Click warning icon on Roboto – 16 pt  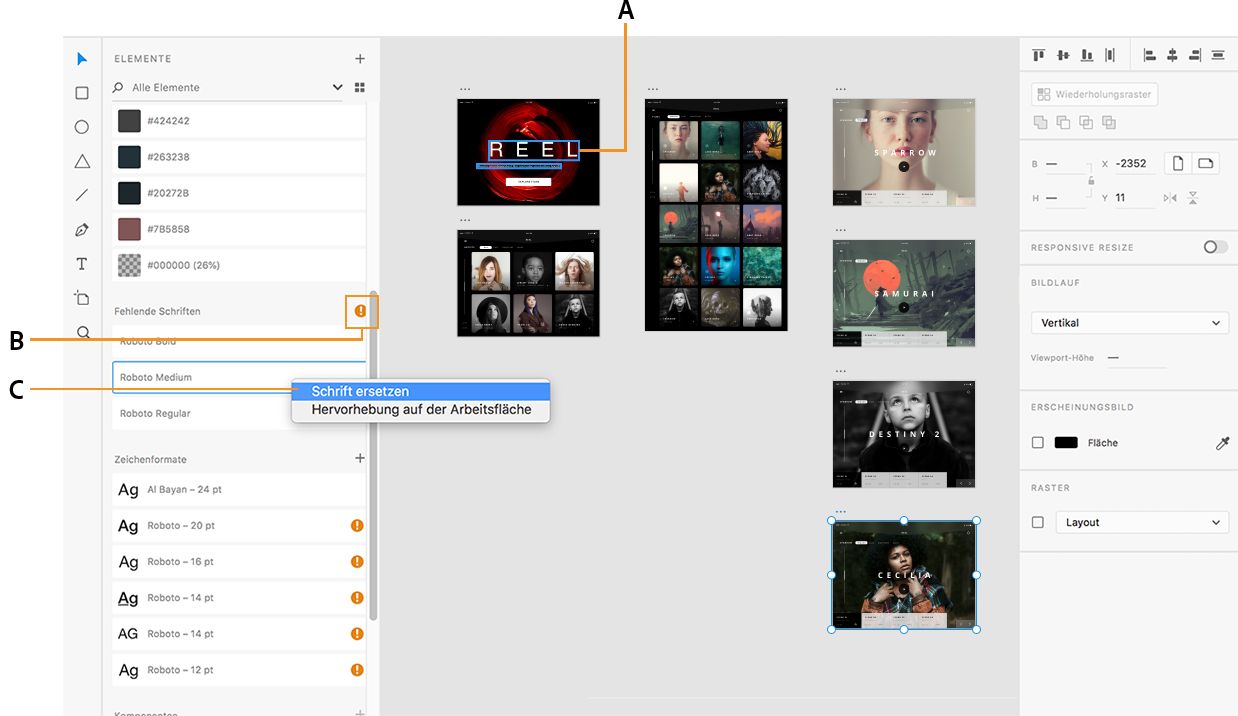pos(357,561)
